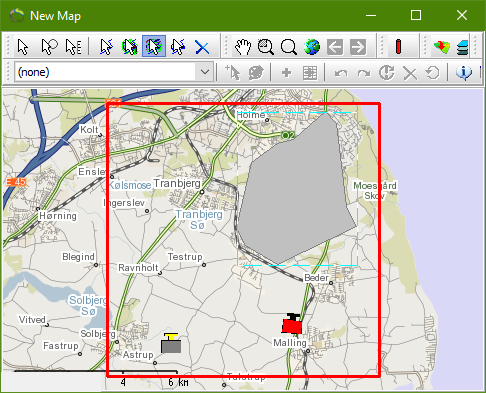Screen dimensions: 486x393
Task: Click the Ravnholt label on map
Action: (x=138, y=268)
